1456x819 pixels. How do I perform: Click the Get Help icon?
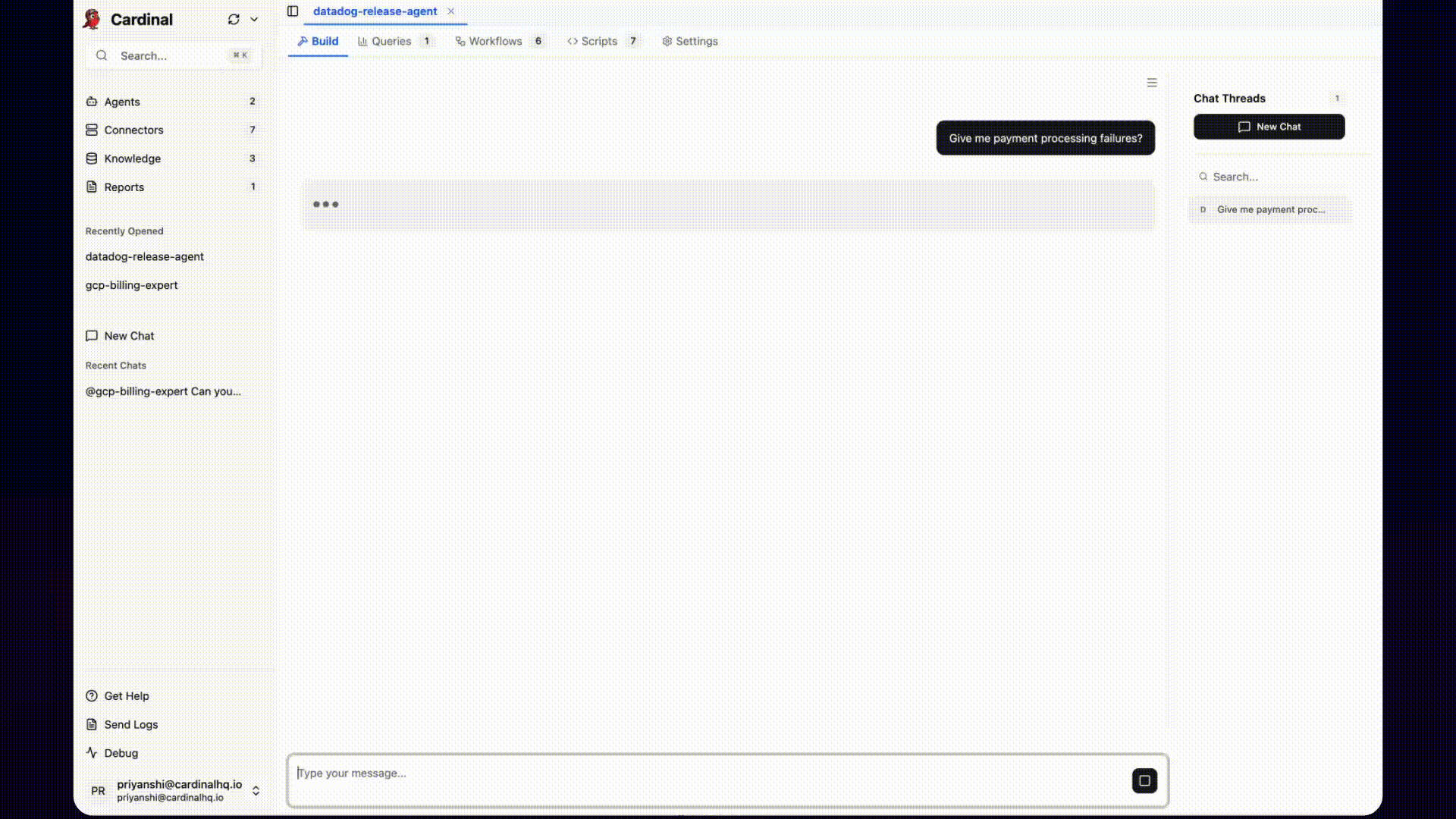click(92, 696)
